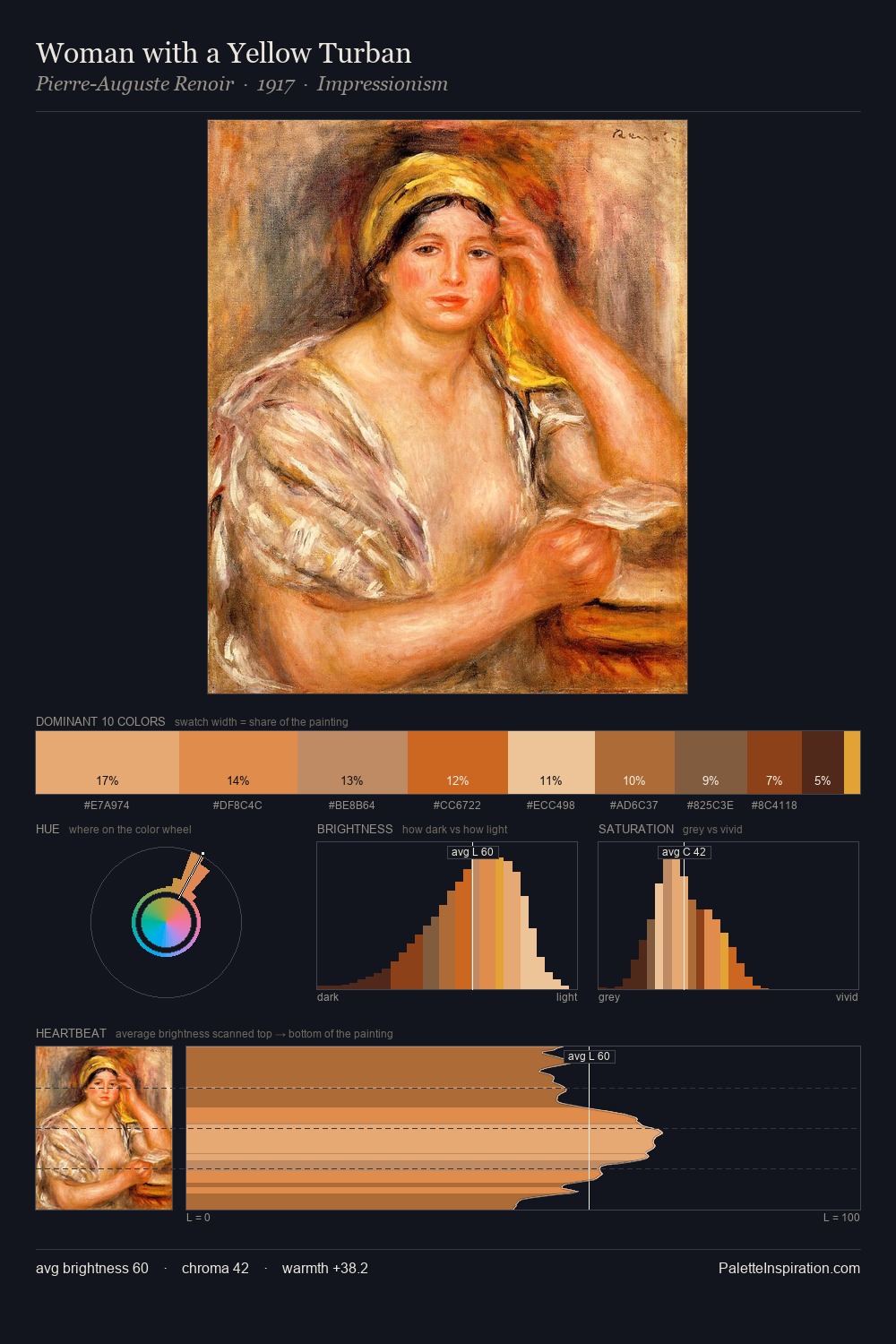Click the footer stat avg brightness 60

click(92, 1268)
